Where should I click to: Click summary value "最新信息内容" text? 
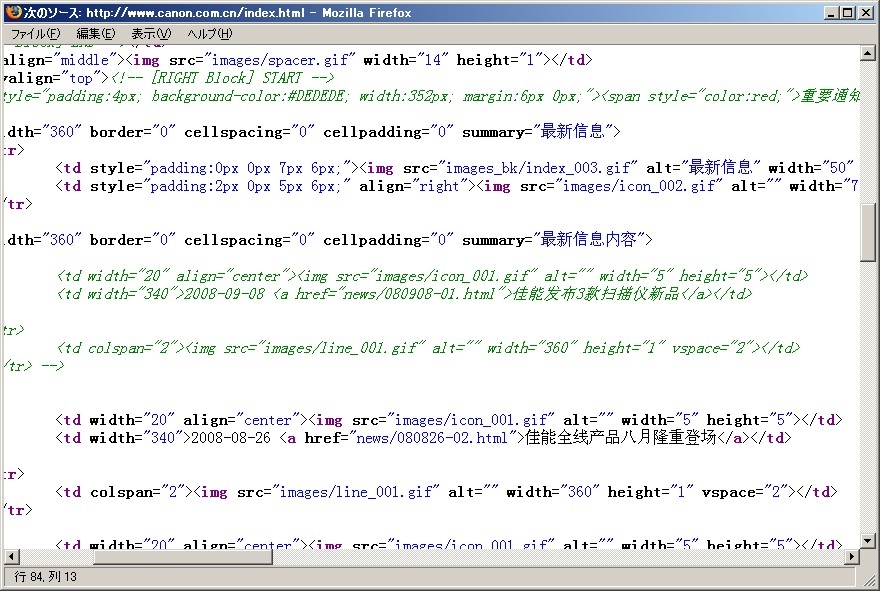click(x=588, y=239)
